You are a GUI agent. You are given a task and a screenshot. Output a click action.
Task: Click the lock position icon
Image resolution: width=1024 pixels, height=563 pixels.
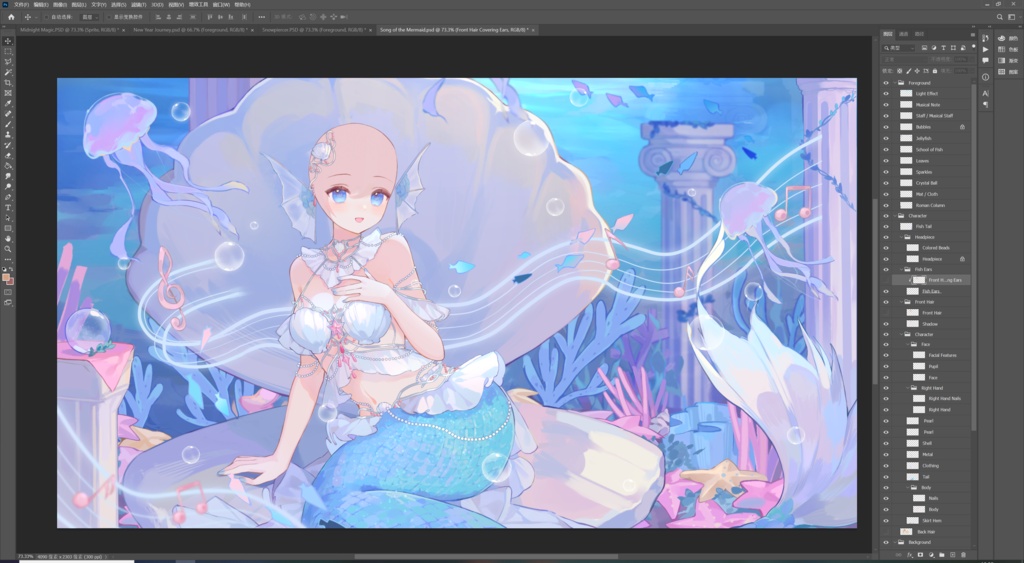click(917, 71)
